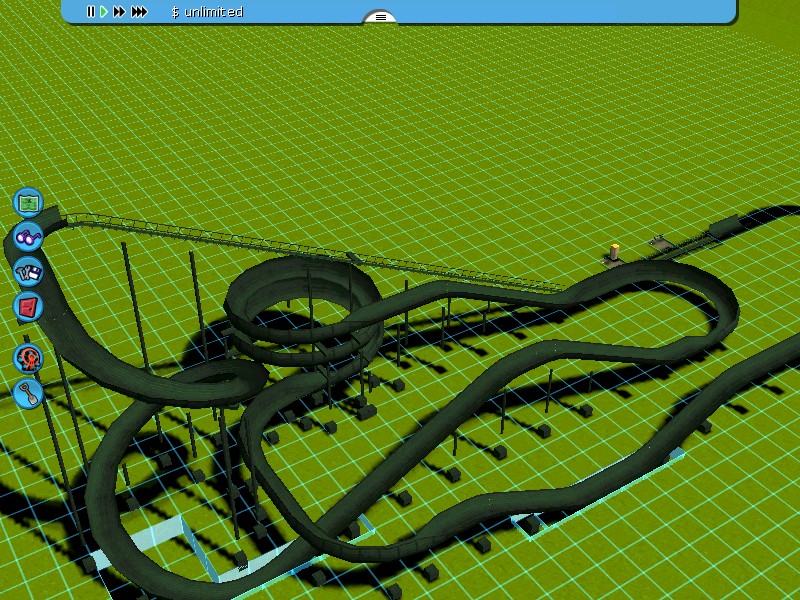The image size is (800, 600).
Task: Click the purple binoculars view options icon
Action: point(28,238)
